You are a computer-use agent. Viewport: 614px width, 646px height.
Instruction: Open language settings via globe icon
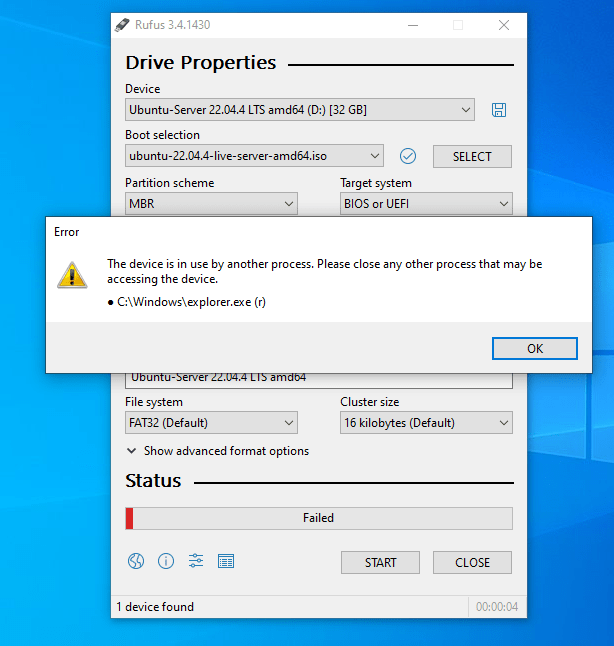click(136, 562)
